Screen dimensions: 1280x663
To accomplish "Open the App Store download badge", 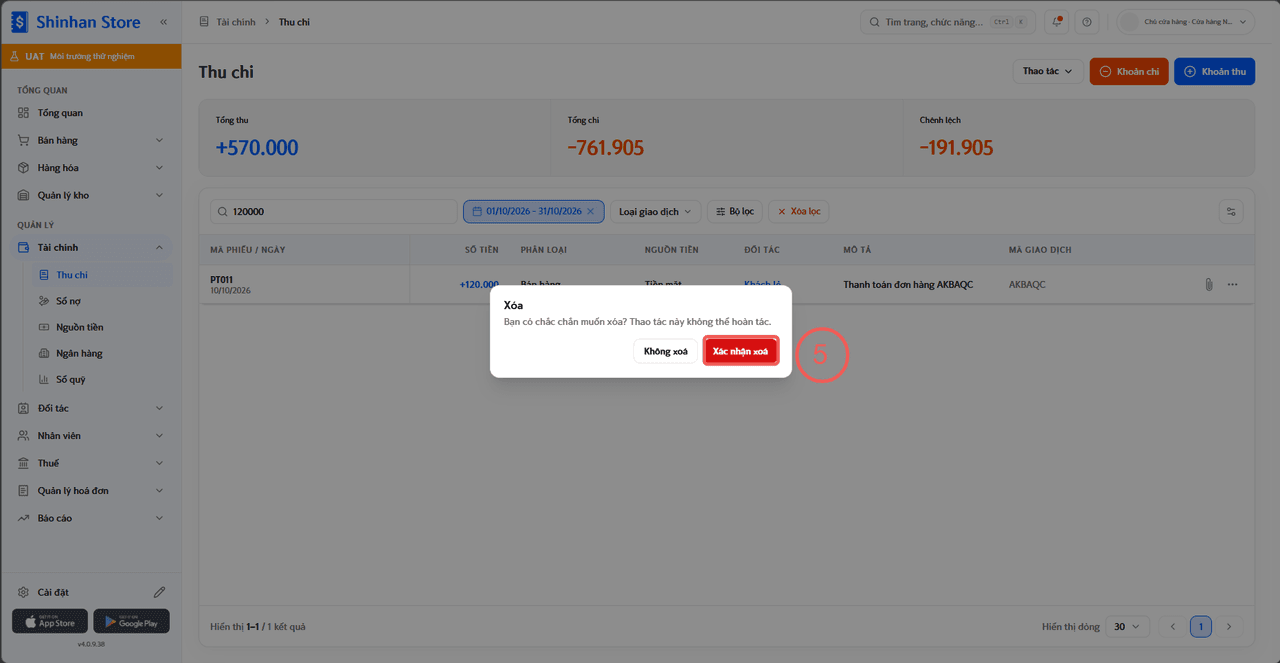I will (x=50, y=621).
